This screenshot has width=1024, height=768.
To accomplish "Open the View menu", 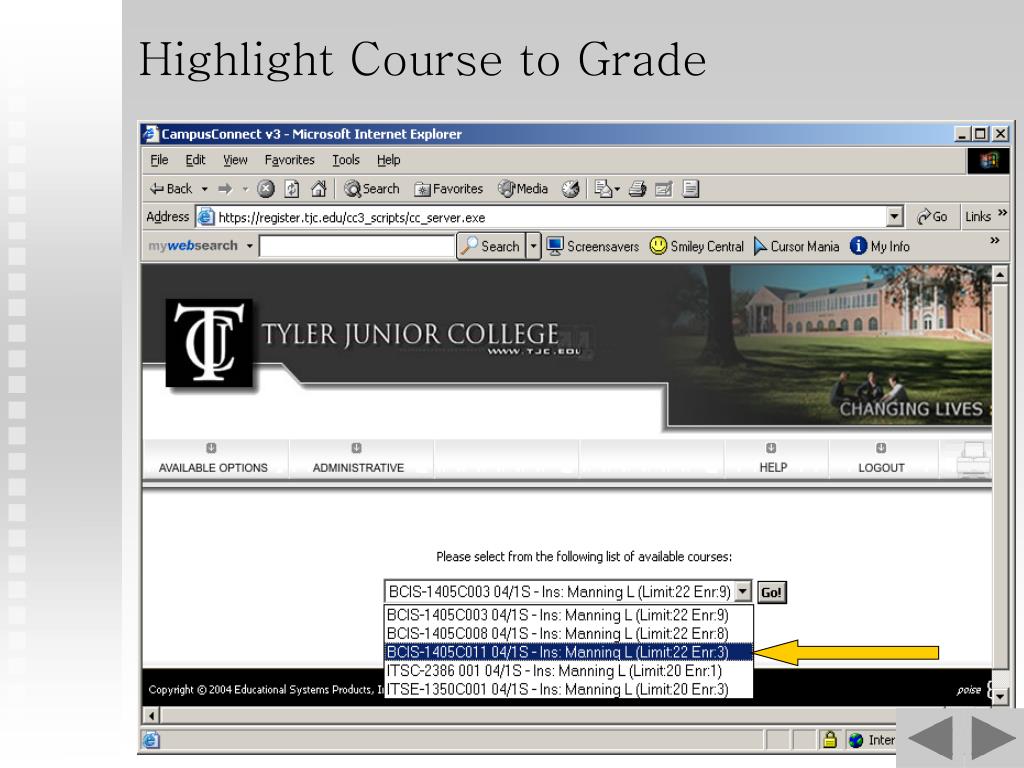I will click(x=235, y=160).
